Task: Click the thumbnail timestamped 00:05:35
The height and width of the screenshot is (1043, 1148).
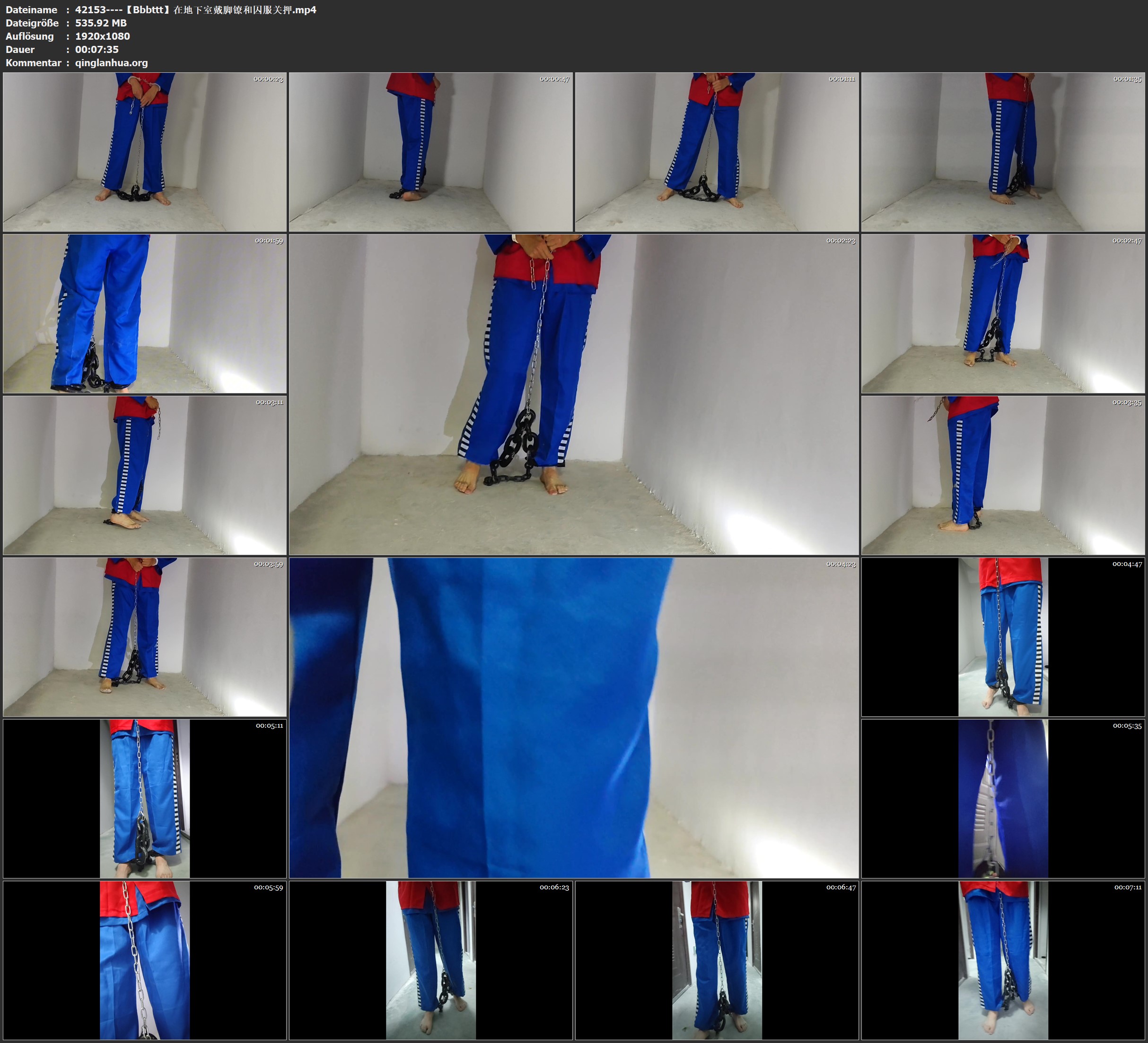Action: pyautogui.click(x=1003, y=799)
